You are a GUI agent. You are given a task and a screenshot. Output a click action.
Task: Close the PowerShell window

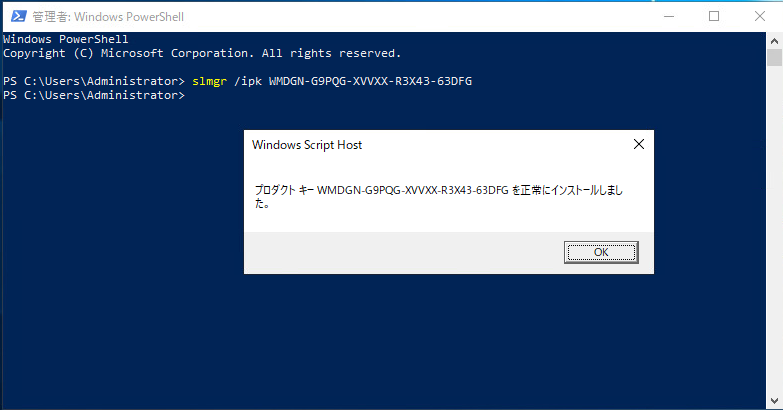click(760, 16)
